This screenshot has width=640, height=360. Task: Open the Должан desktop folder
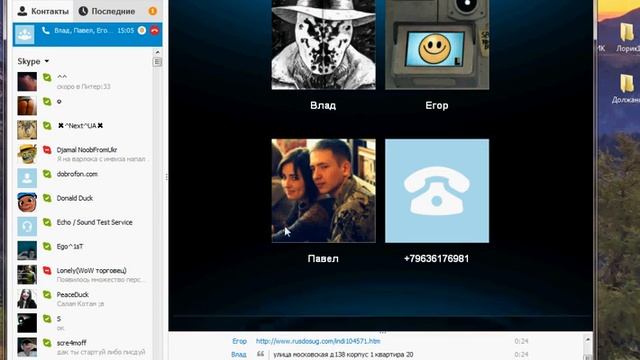(627, 89)
